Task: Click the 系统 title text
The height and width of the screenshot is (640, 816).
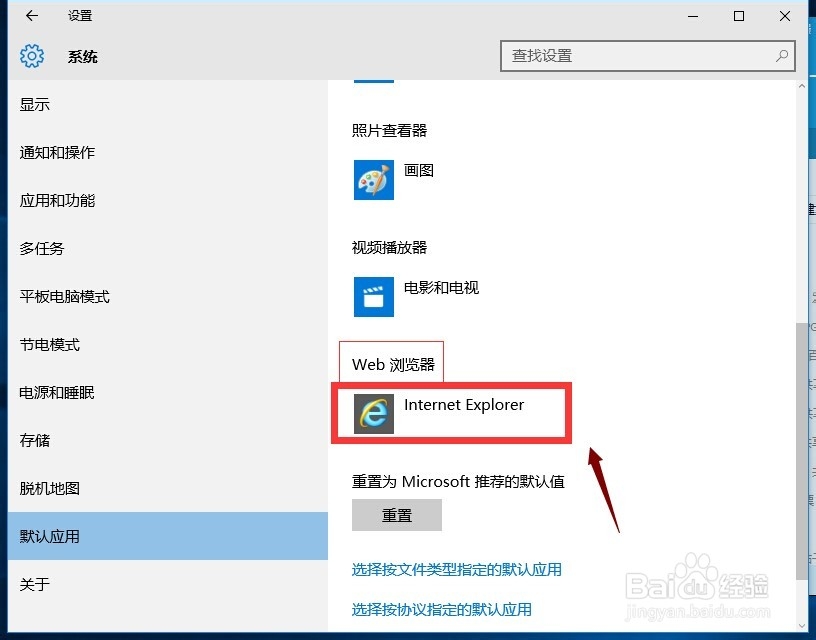Action: (82, 56)
